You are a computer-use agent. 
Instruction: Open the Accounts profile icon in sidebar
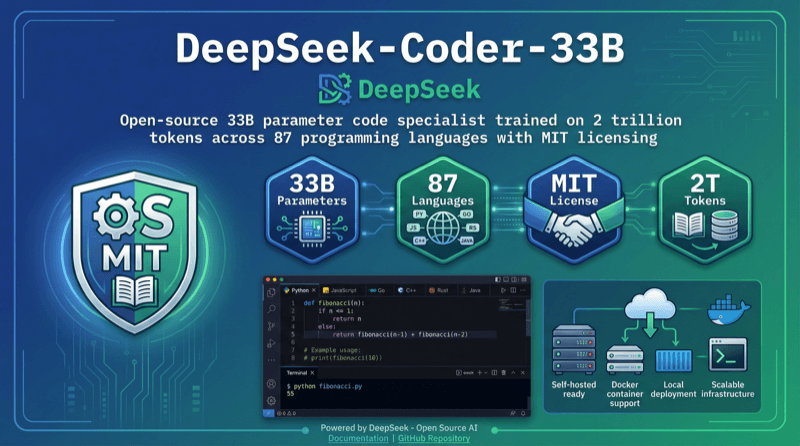[x=271, y=384]
